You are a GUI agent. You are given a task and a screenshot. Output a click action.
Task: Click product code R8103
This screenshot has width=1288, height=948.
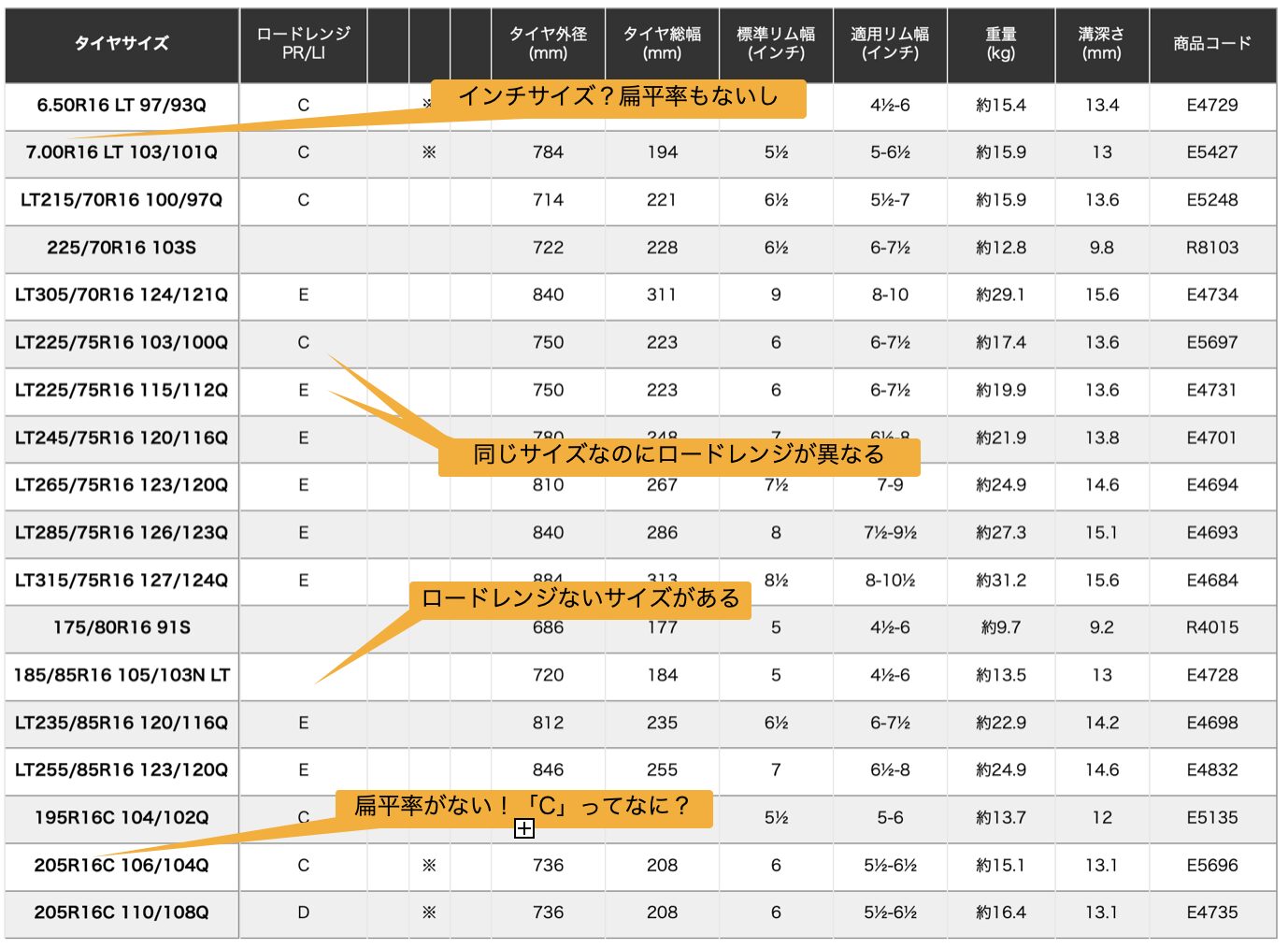click(1212, 248)
